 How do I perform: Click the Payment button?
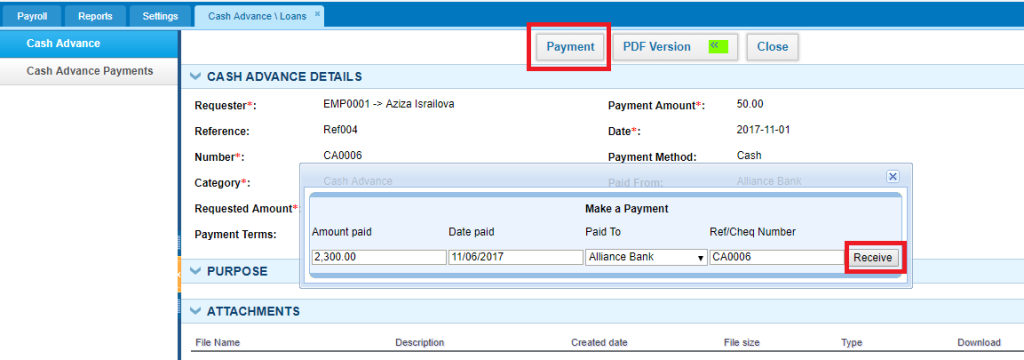(x=570, y=47)
